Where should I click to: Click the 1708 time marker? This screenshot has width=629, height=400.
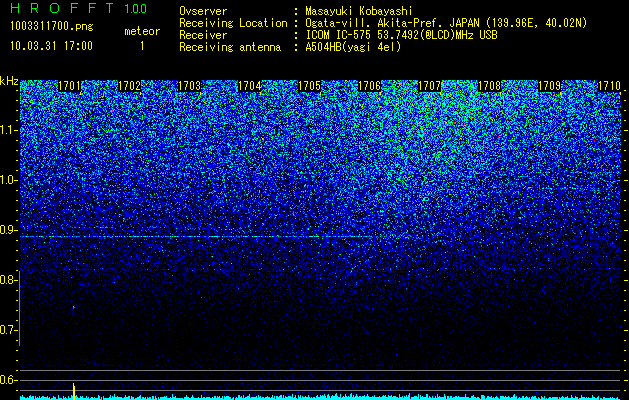pos(489,86)
